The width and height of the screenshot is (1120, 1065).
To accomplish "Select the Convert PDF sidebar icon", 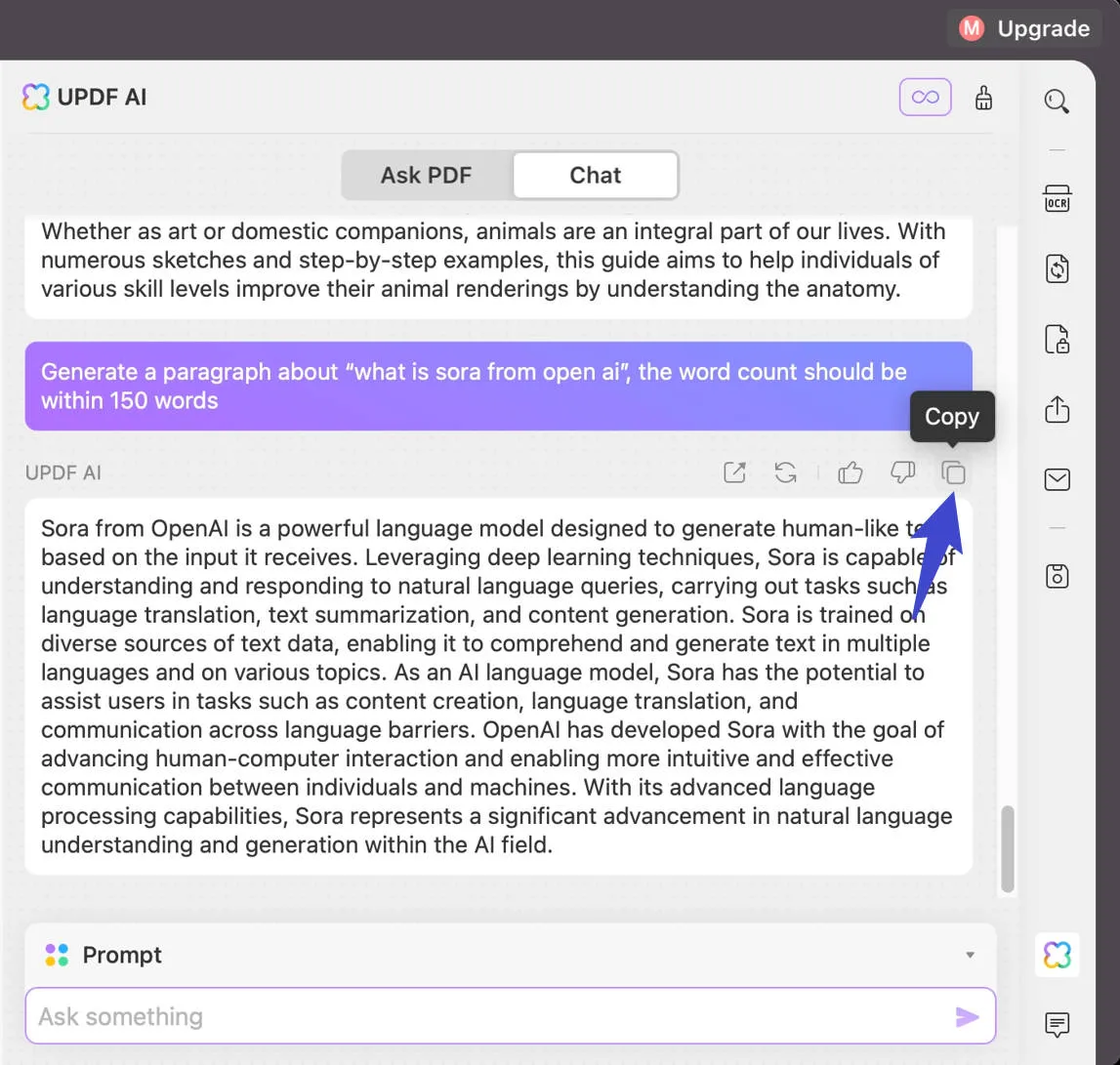I will (x=1057, y=268).
